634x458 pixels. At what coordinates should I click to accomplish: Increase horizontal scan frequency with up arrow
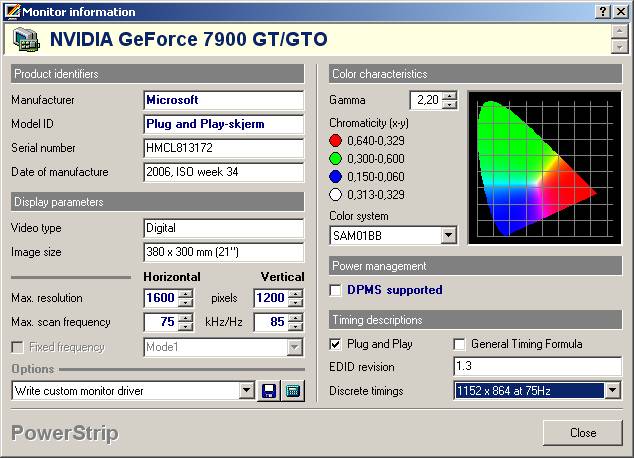[x=186, y=318]
